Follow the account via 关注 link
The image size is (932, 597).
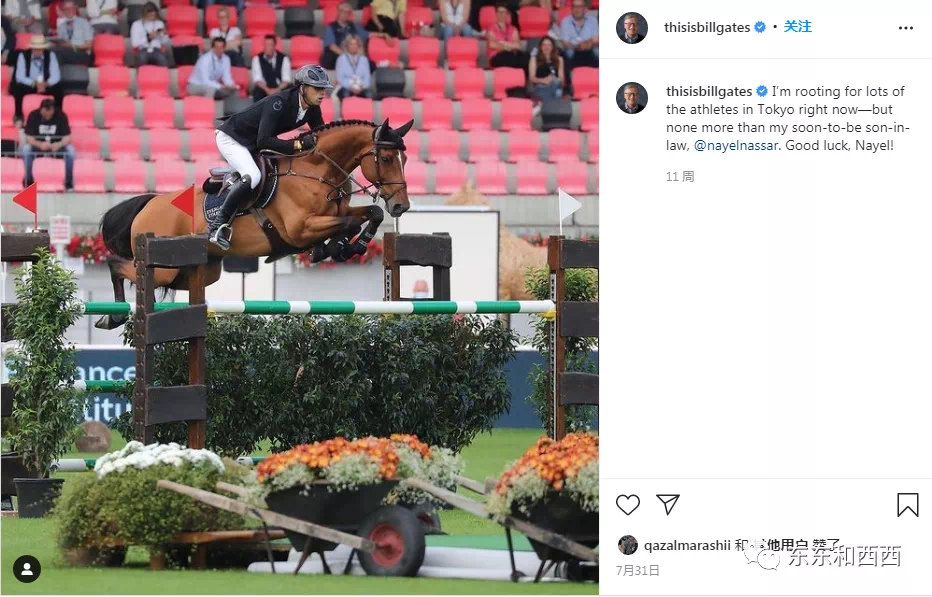(x=798, y=27)
